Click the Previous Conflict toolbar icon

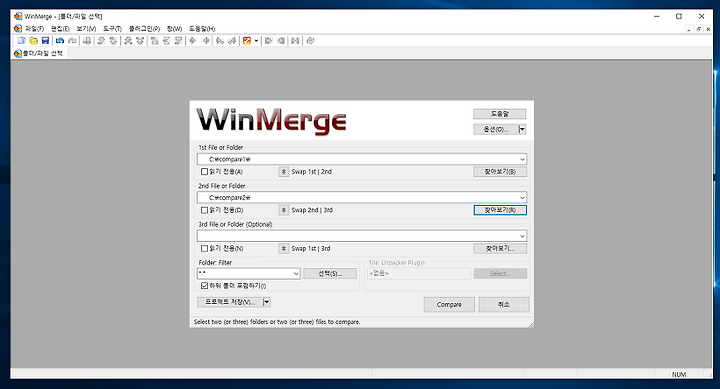(x=140, y=41)
